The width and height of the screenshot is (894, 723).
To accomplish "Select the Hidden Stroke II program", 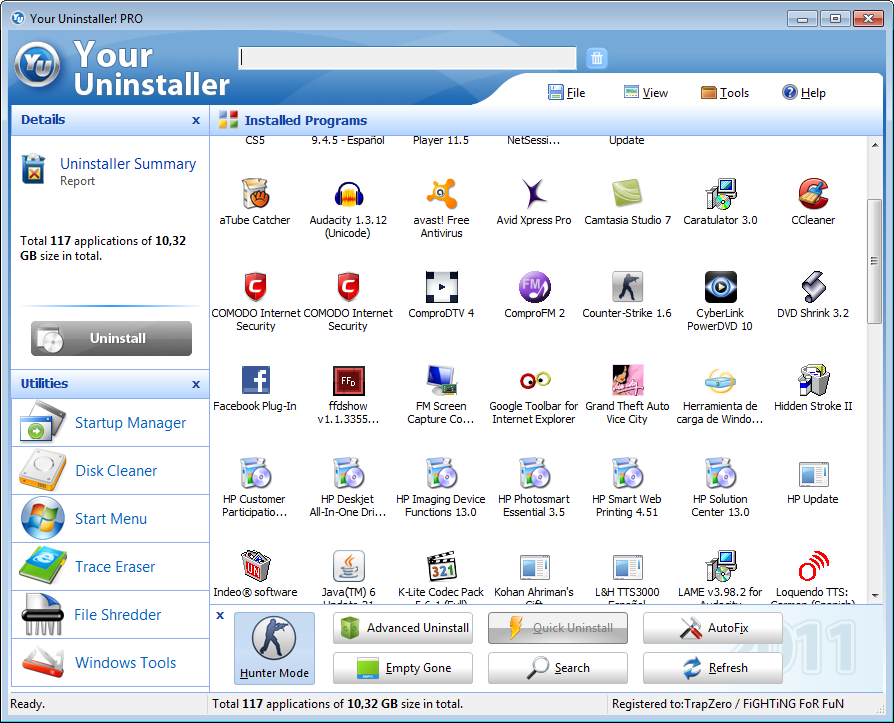I will [x=813, y=380].
